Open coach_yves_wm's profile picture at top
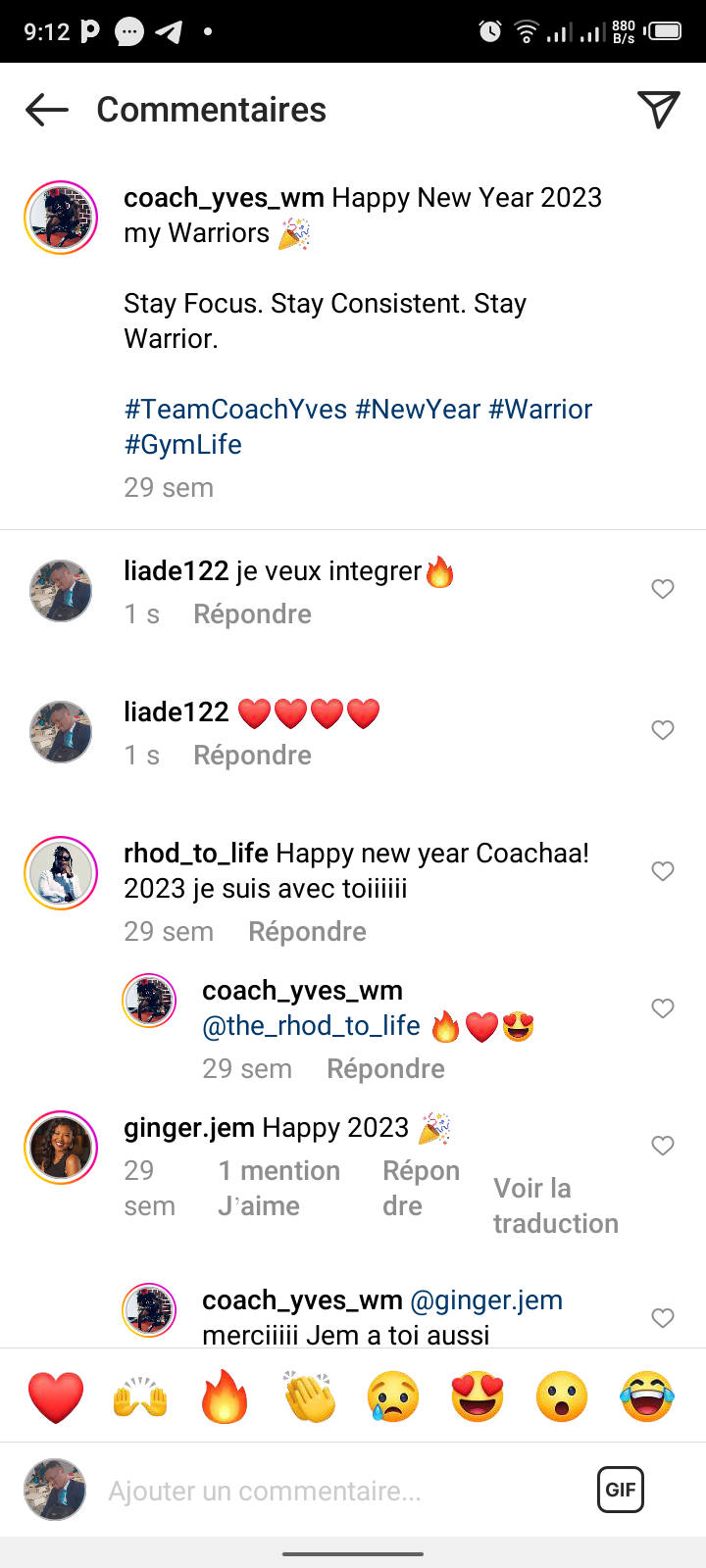The width and height of the screenshot is (706, 1568). (61, 218)
